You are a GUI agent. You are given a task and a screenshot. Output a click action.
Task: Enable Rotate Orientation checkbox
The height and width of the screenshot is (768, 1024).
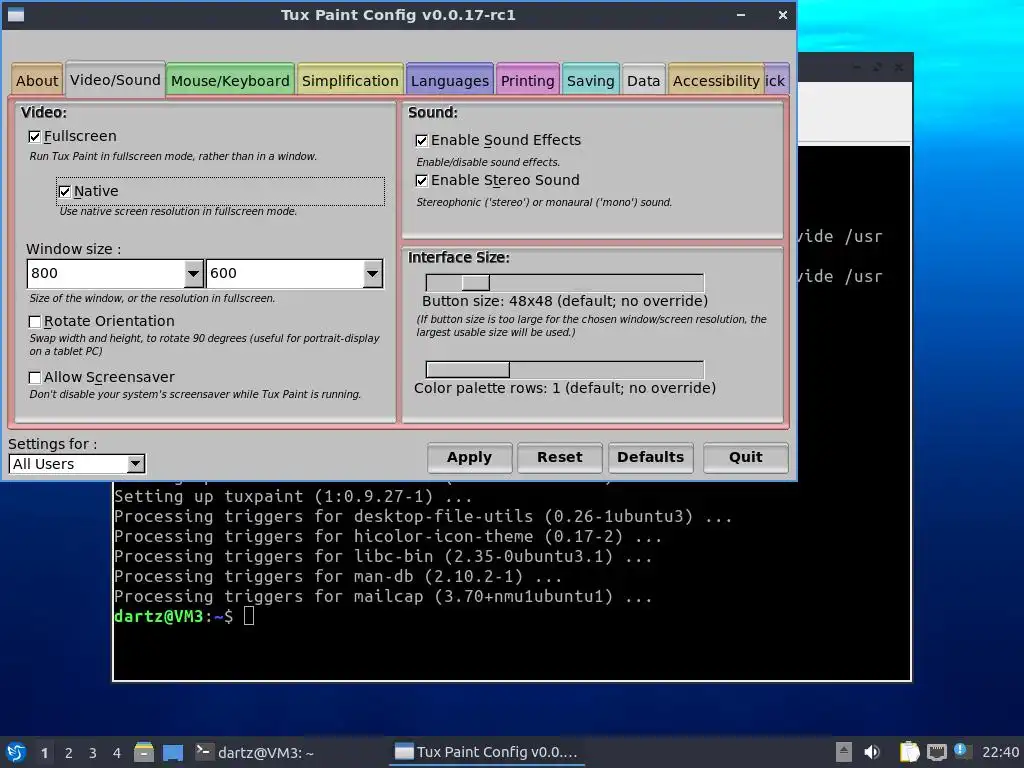coord(35,321)
